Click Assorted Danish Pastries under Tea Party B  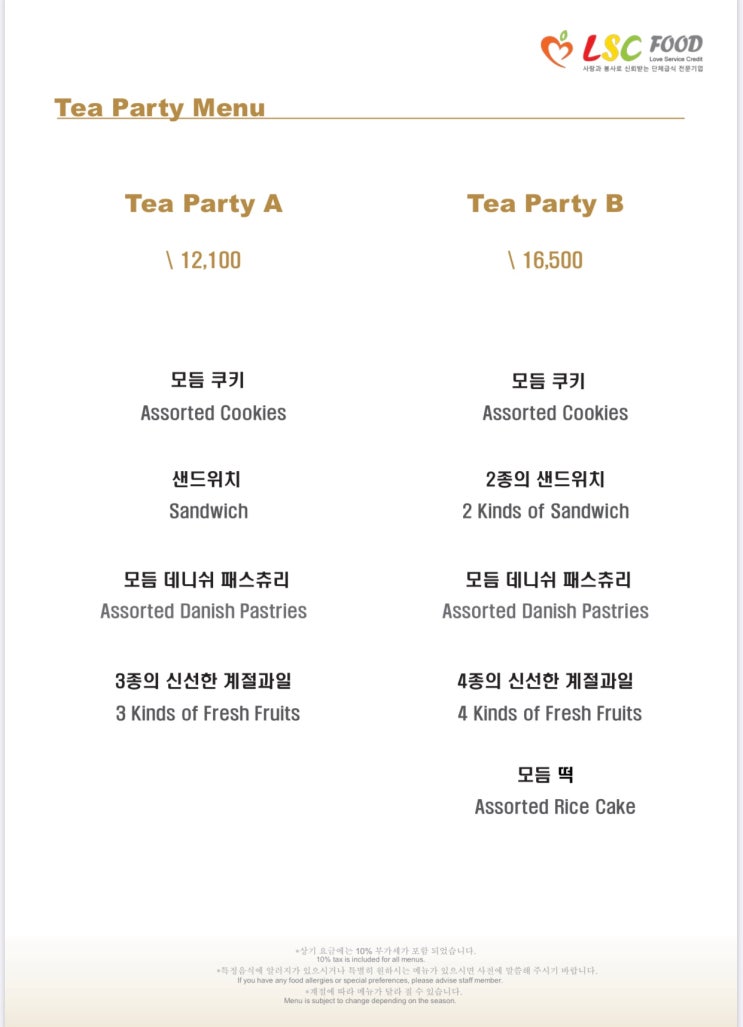(x=545, y=610)
